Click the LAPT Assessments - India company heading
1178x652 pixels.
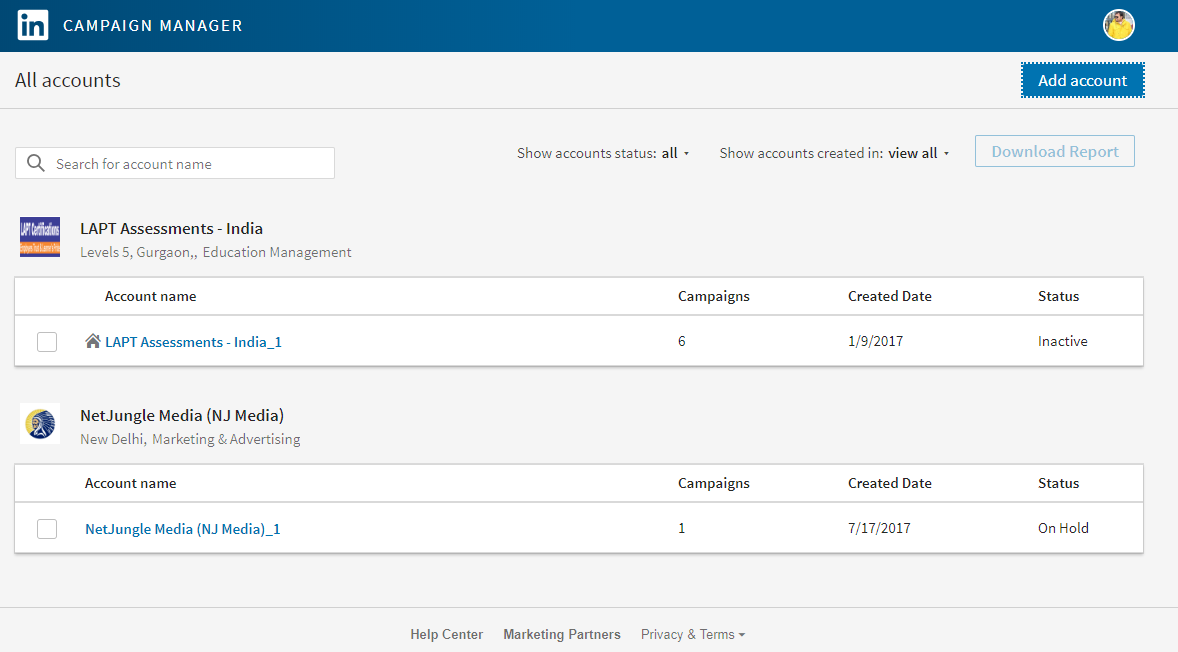pos(171,228)
